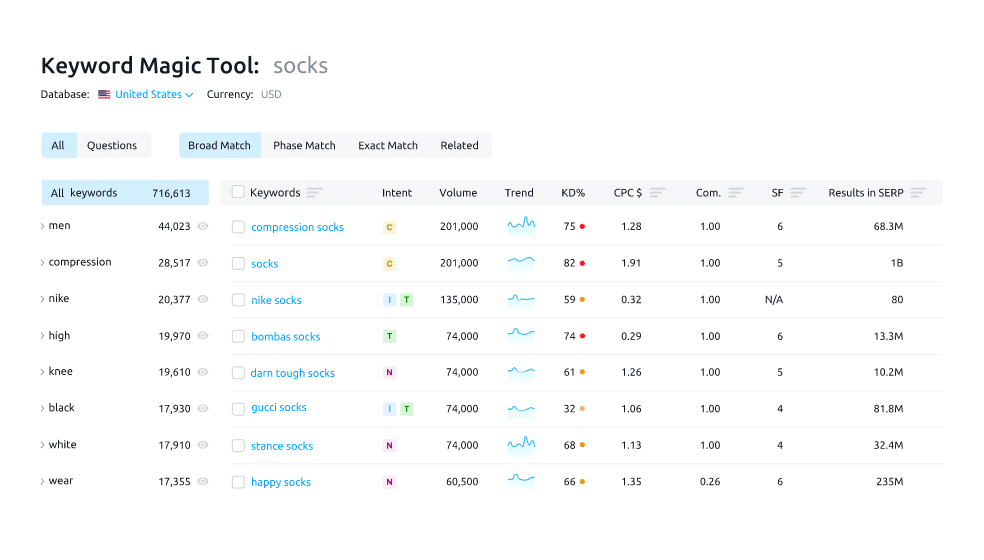This screenshot has width=984, height=560.
Task: Tick the select-all checkbox in Keywords header
Action: 238,192
